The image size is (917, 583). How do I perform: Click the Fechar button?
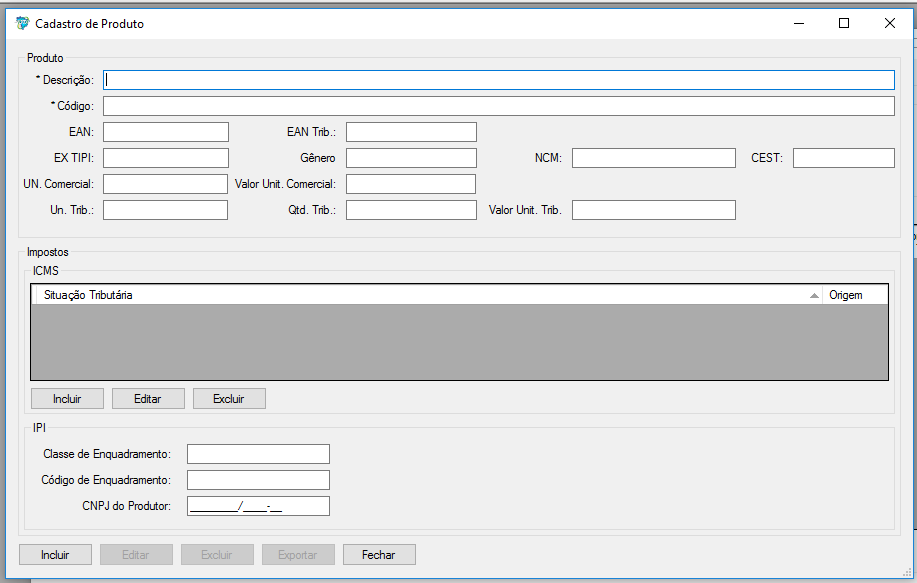click(x=379, y=554)
